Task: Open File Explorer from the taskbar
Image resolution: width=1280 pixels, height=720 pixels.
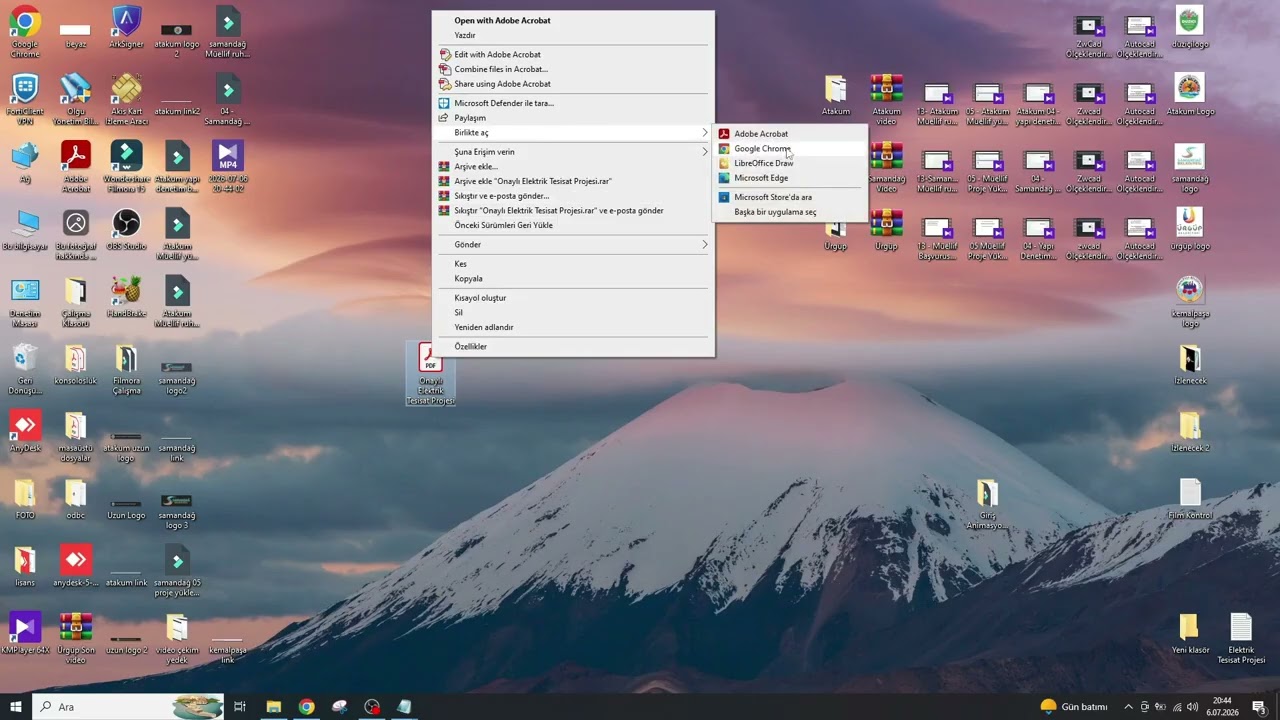Action: (273, 706)
